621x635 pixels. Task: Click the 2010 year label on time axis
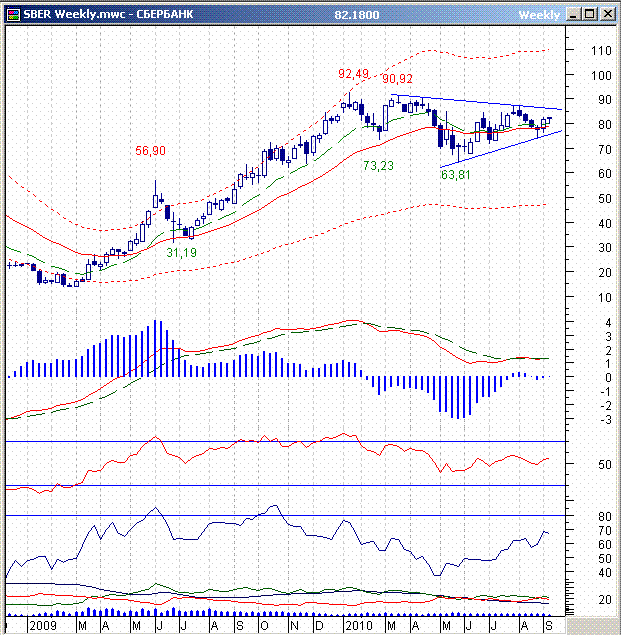pyautogui.click(x=359, y=626)
